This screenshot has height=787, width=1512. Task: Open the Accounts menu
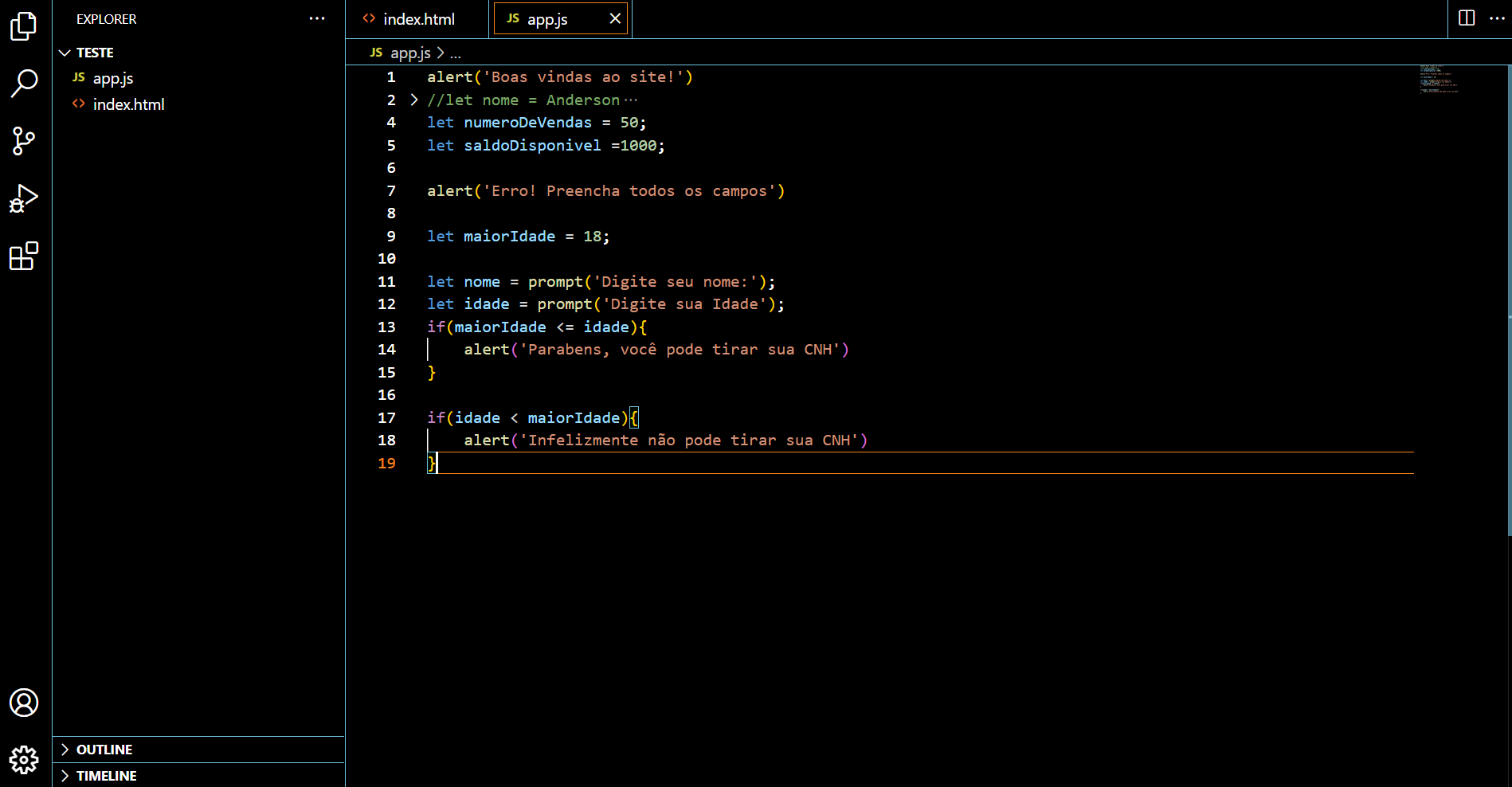click(x=24, y=703)
